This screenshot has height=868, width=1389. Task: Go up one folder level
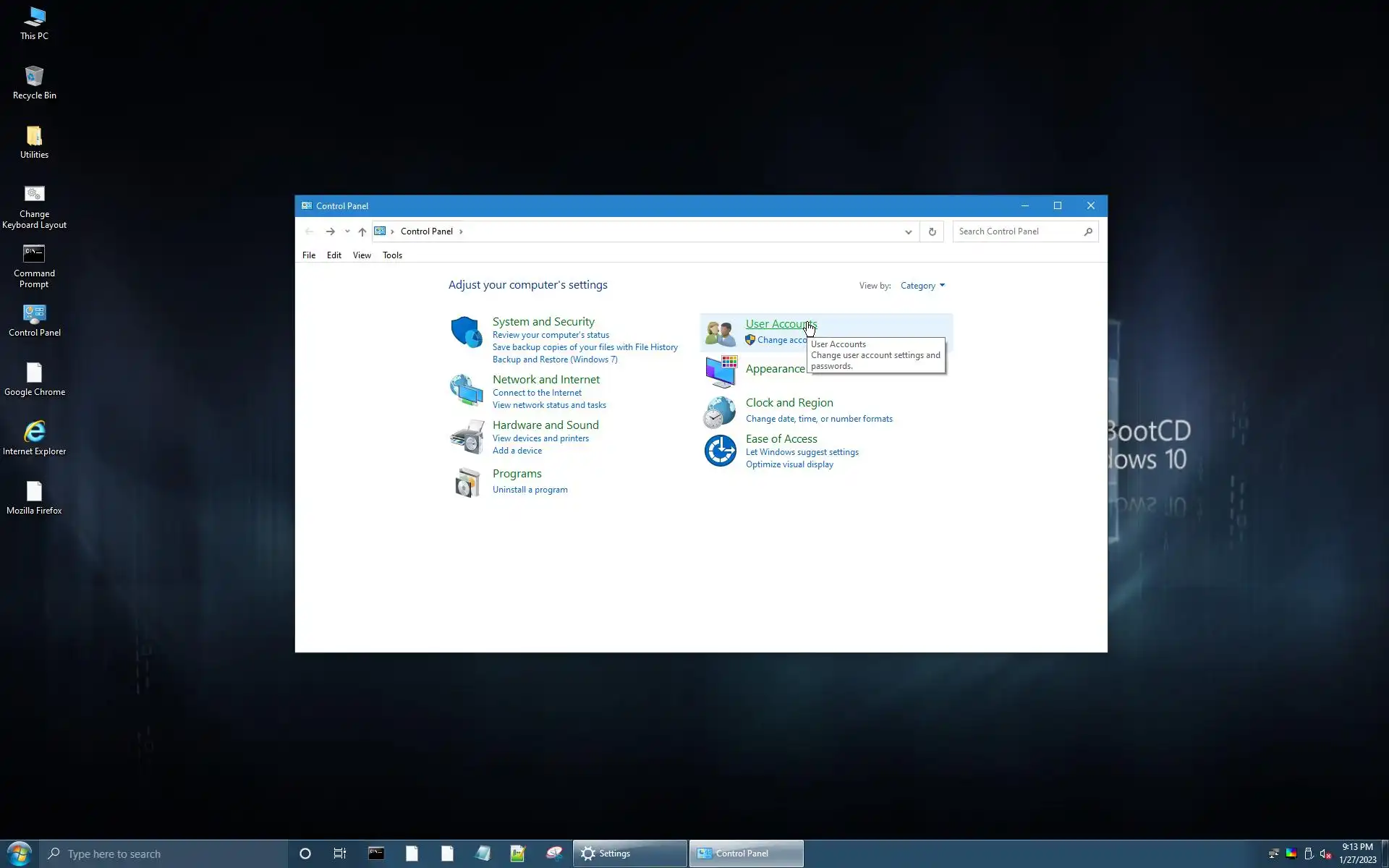pos(362,231)
